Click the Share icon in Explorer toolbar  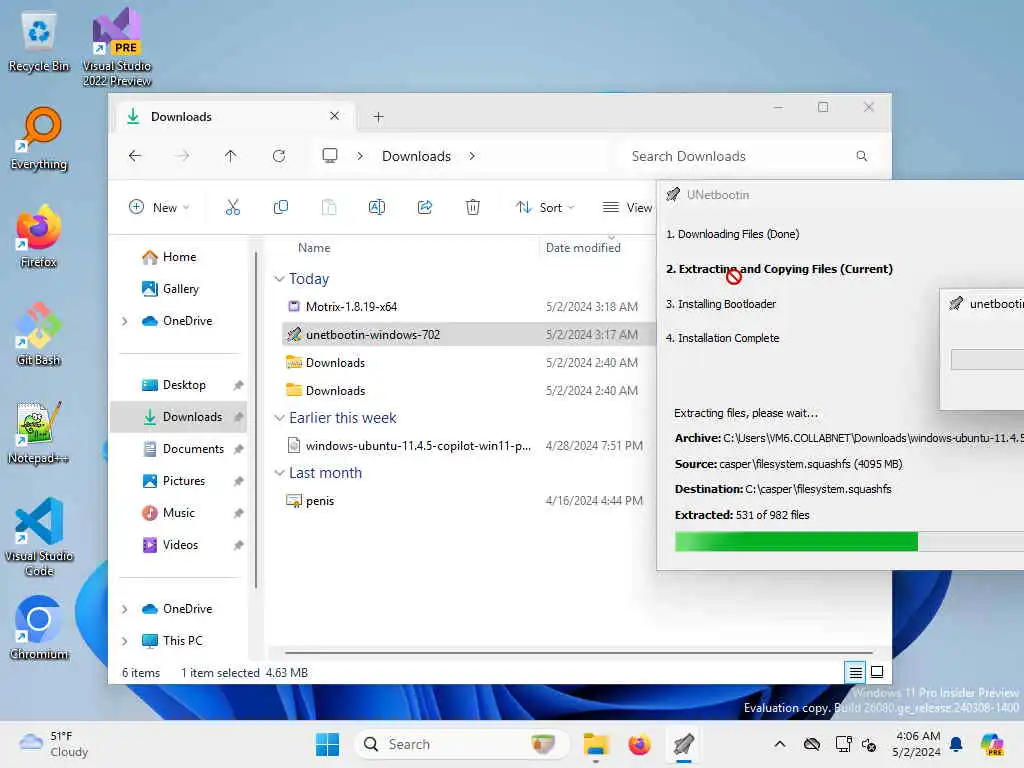tap(424, 207)
